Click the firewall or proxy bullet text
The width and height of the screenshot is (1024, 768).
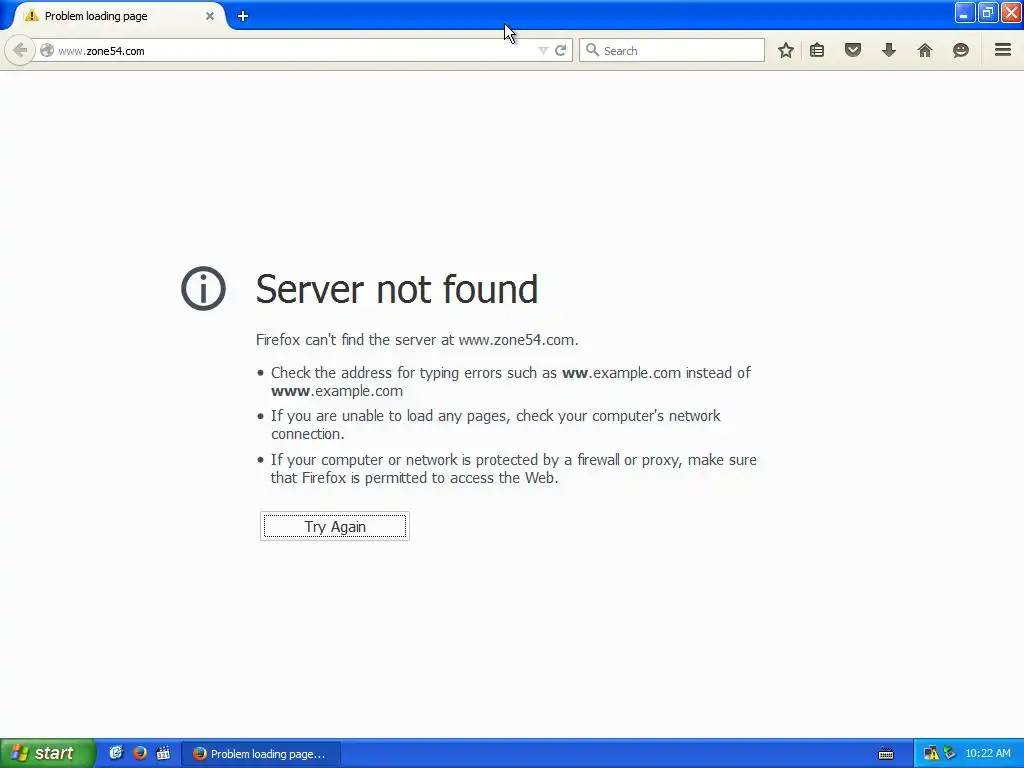point(513,469)
